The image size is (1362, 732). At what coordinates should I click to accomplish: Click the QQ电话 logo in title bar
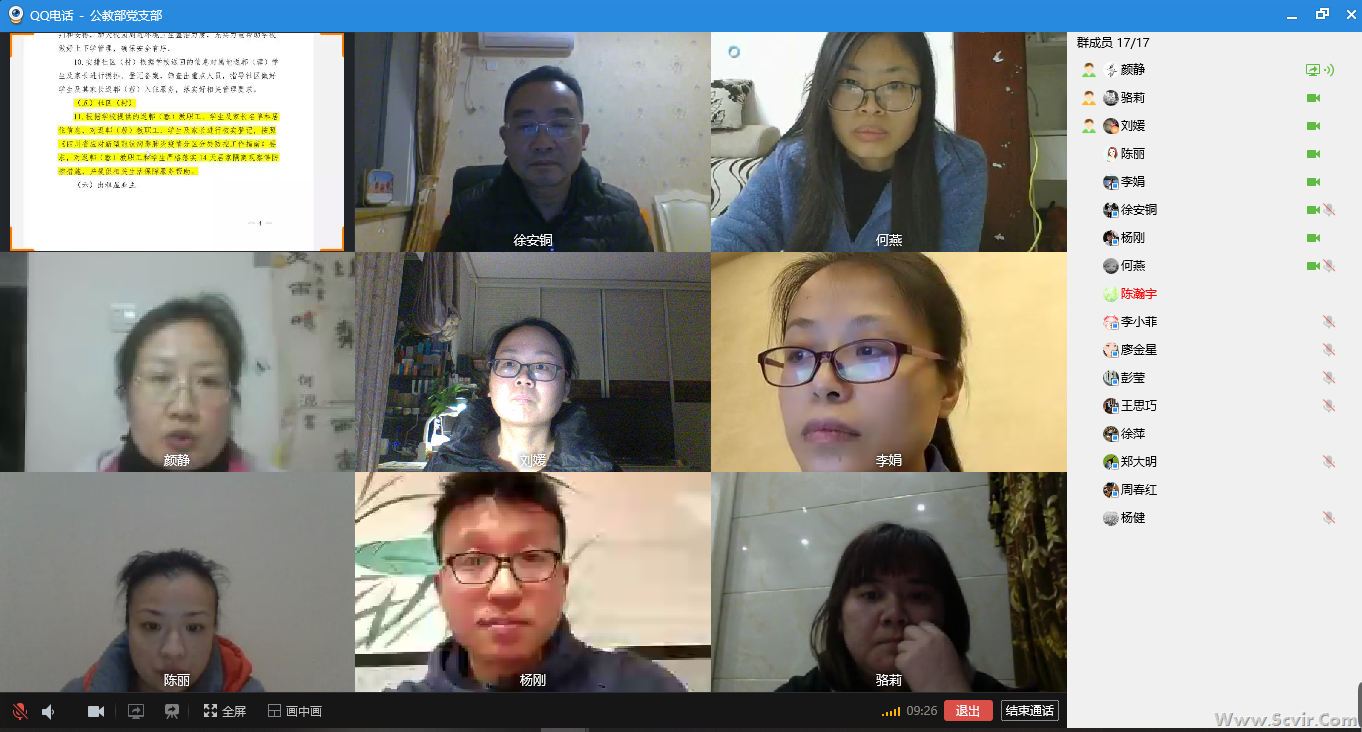[x=16, y=14]
